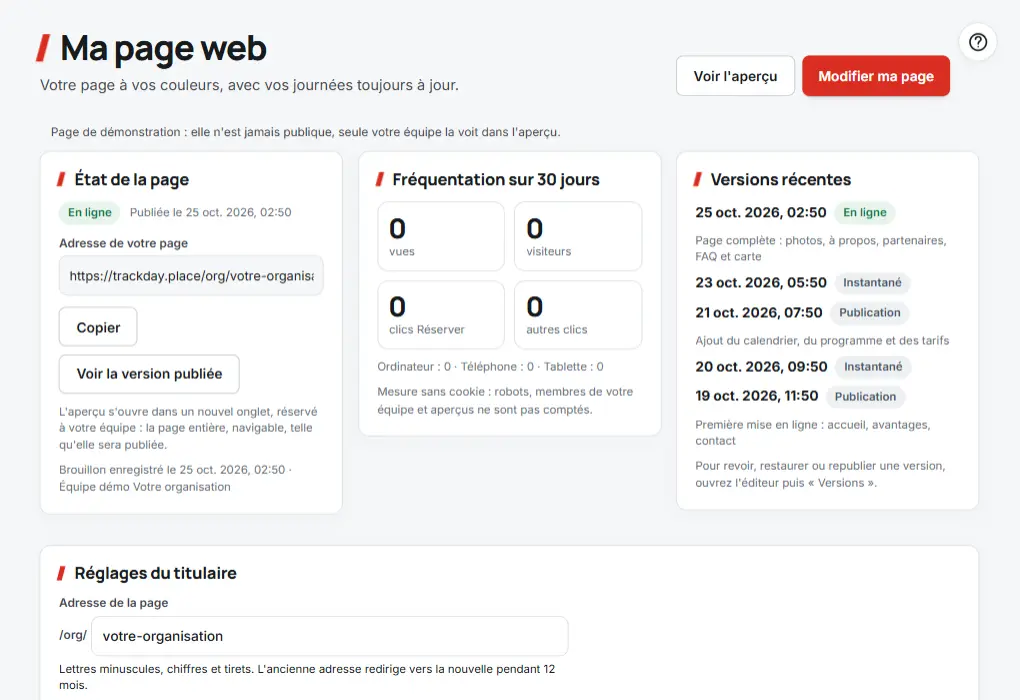1020x700 pixels.
Task: Click the Ajout du calendrier version description
Action: (822, 341)
